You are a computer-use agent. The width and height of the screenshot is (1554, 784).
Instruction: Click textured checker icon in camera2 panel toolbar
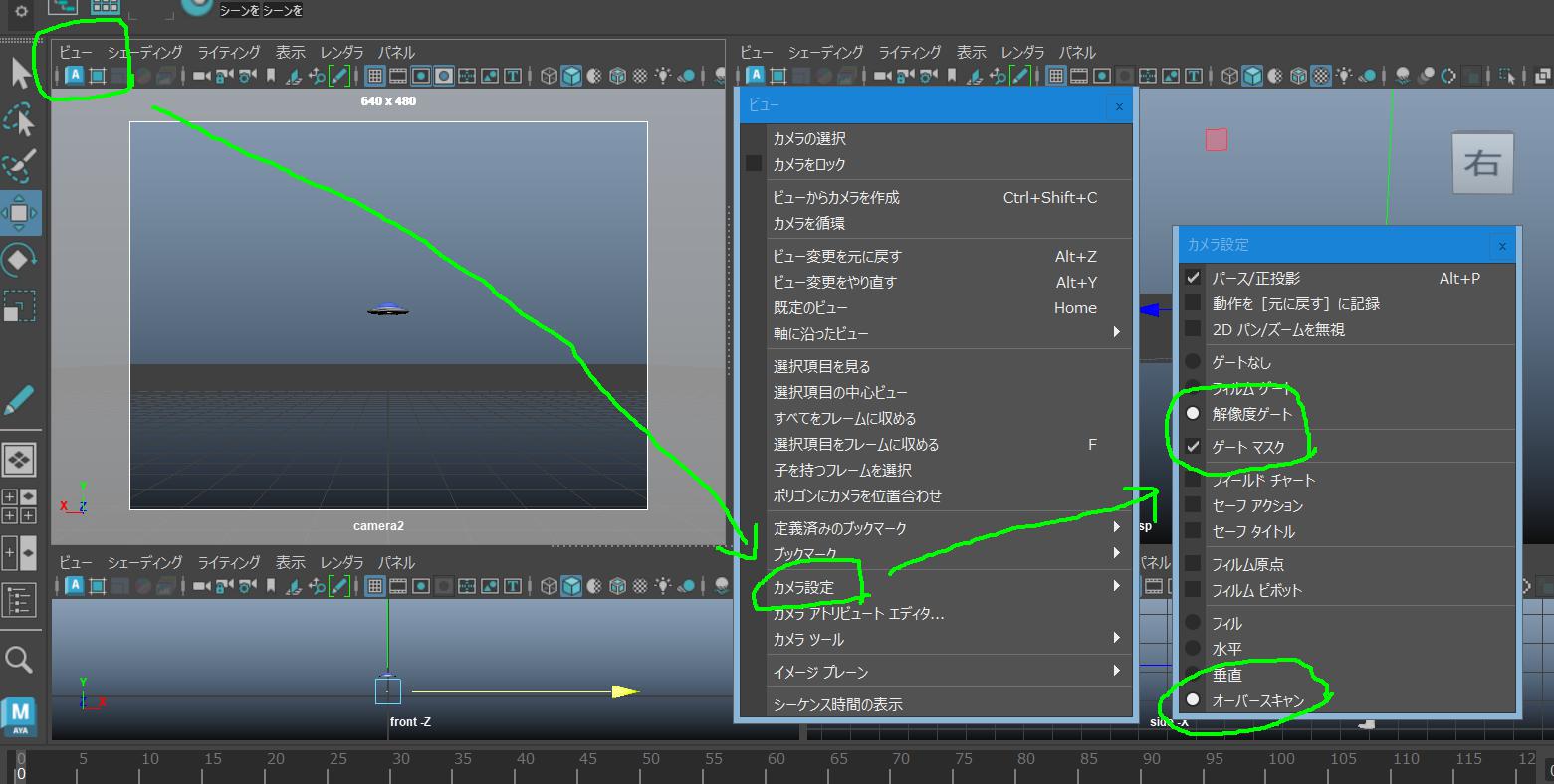640,76
